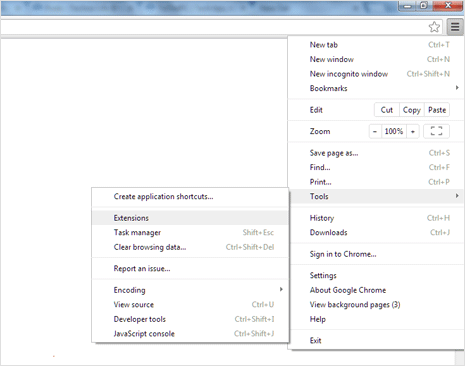Select Exit to quit Chrome
The width and height of the screenshot is (465, 366).
[x=376, y=340]
